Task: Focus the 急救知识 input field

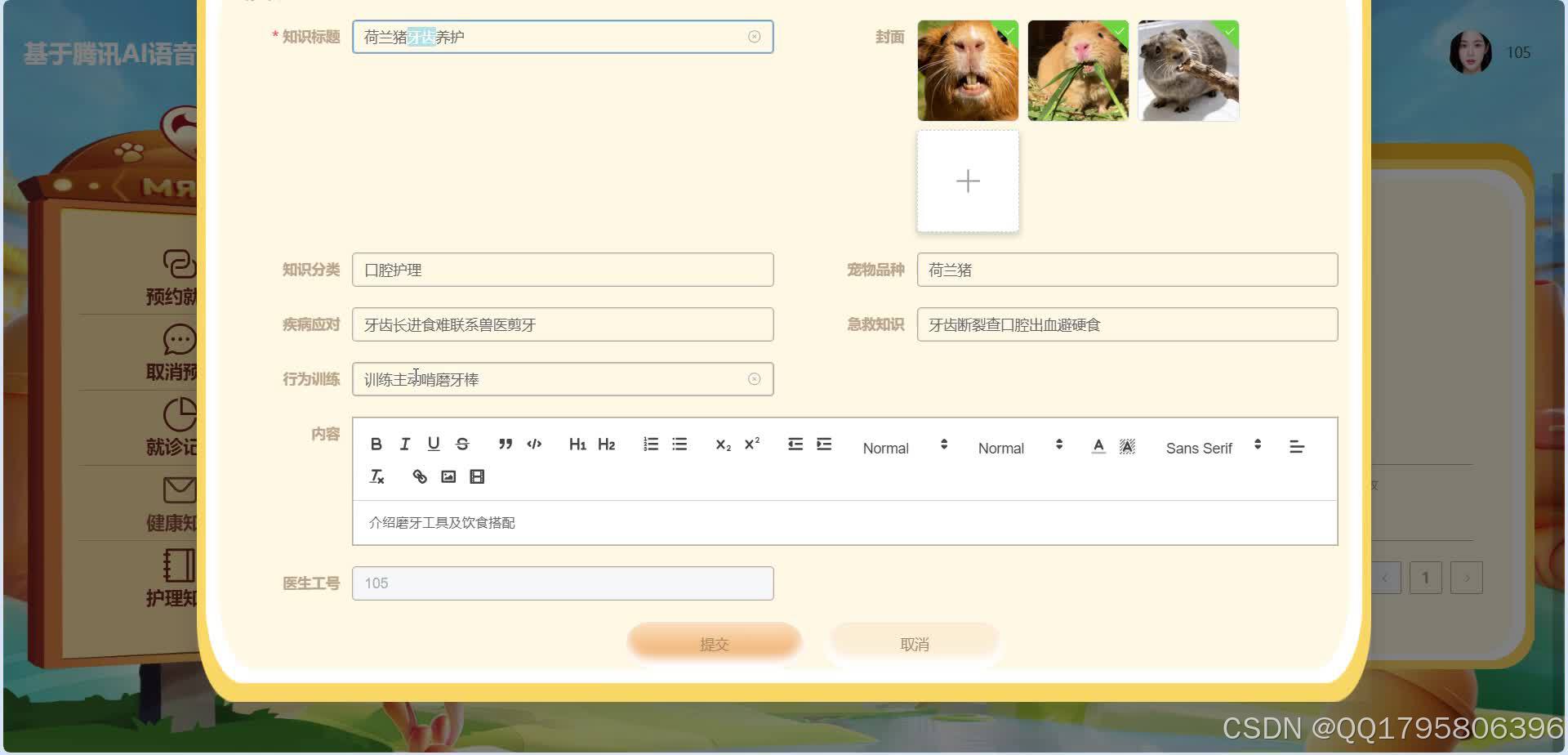Action: click(x=1127, y=324)
